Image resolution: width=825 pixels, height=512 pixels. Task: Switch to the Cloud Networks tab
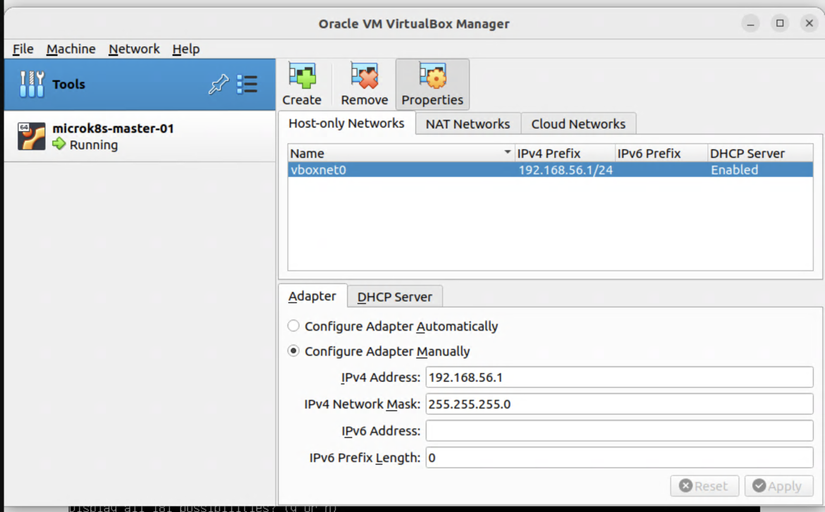(x=578, y=124)
